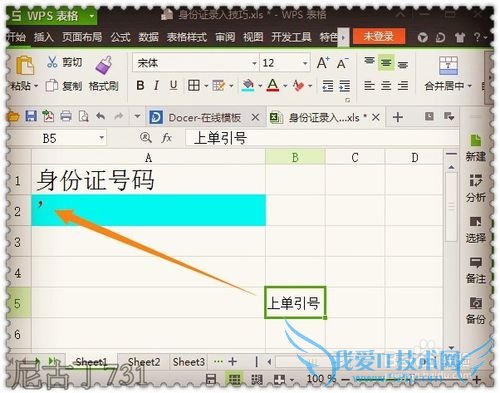Click the New sidebar button

476,147
